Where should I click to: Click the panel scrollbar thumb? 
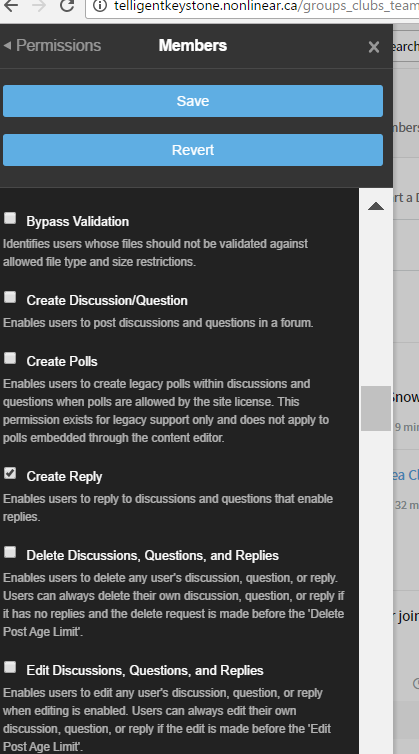376,408
